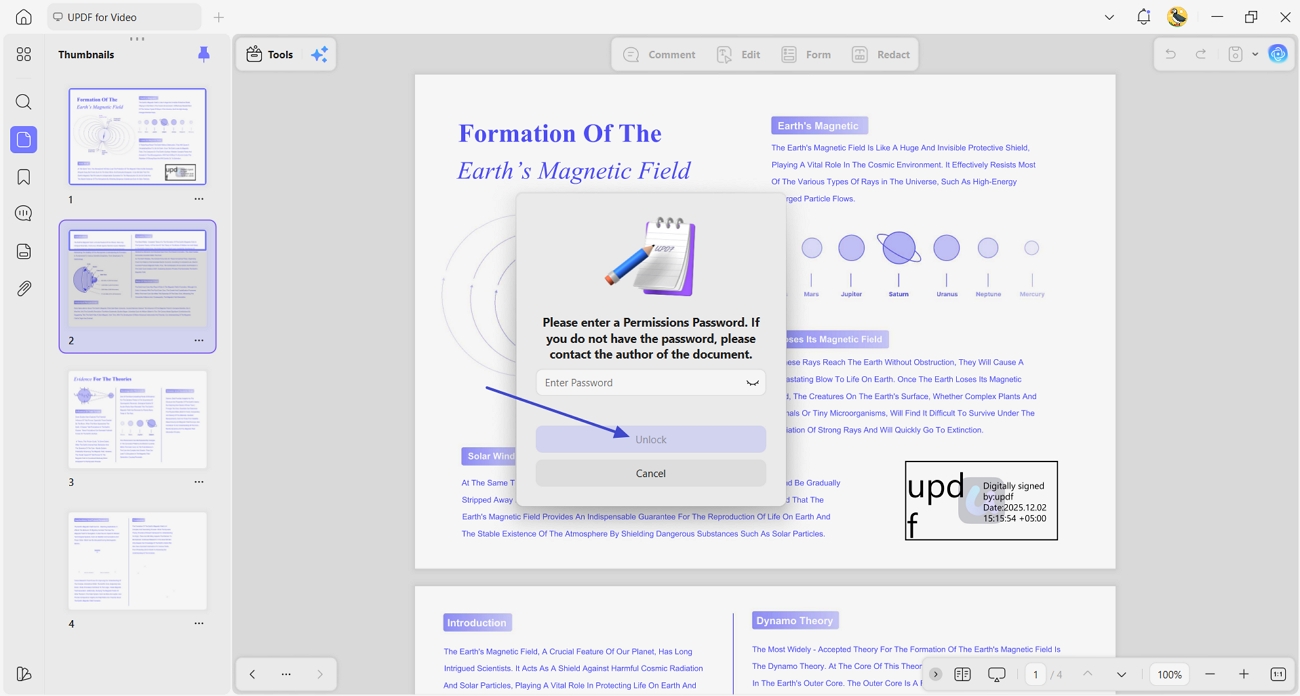Open the Tools menu button

tap(270, 55)
